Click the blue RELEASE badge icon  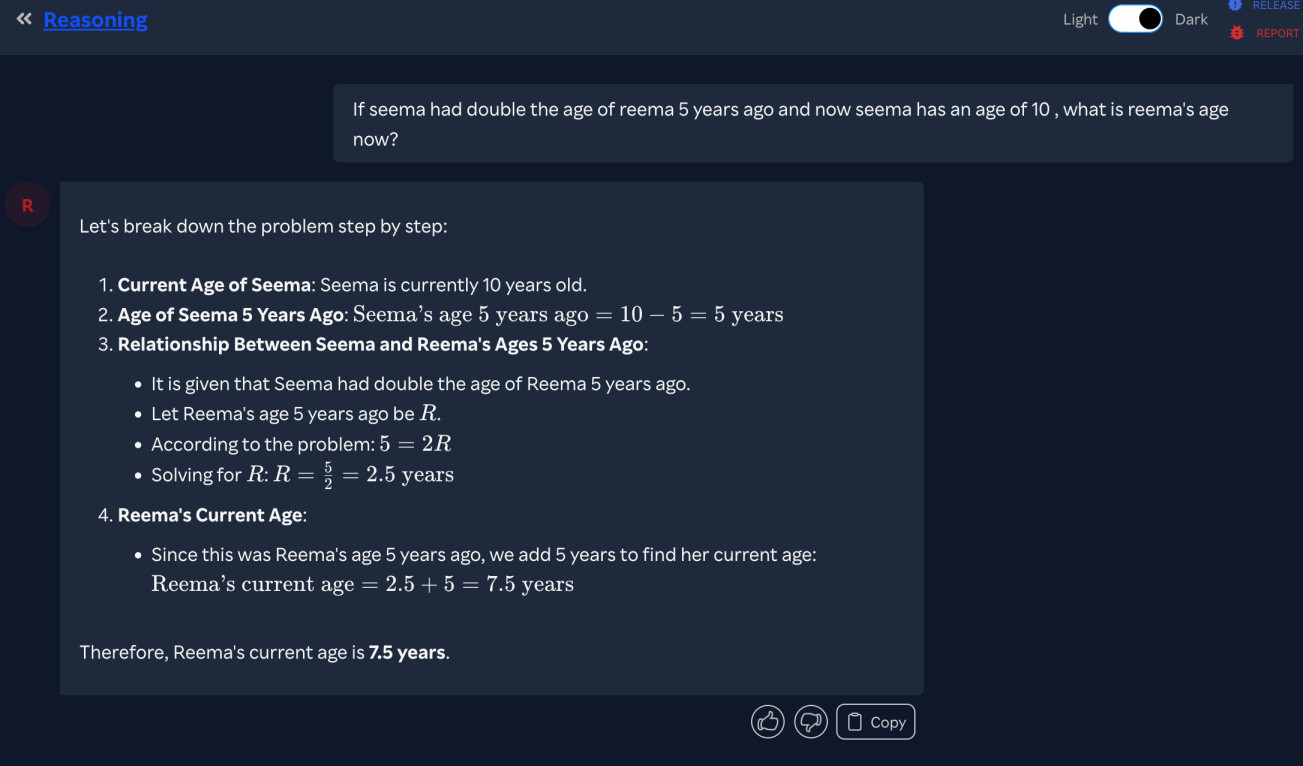tap(1236, 5)
